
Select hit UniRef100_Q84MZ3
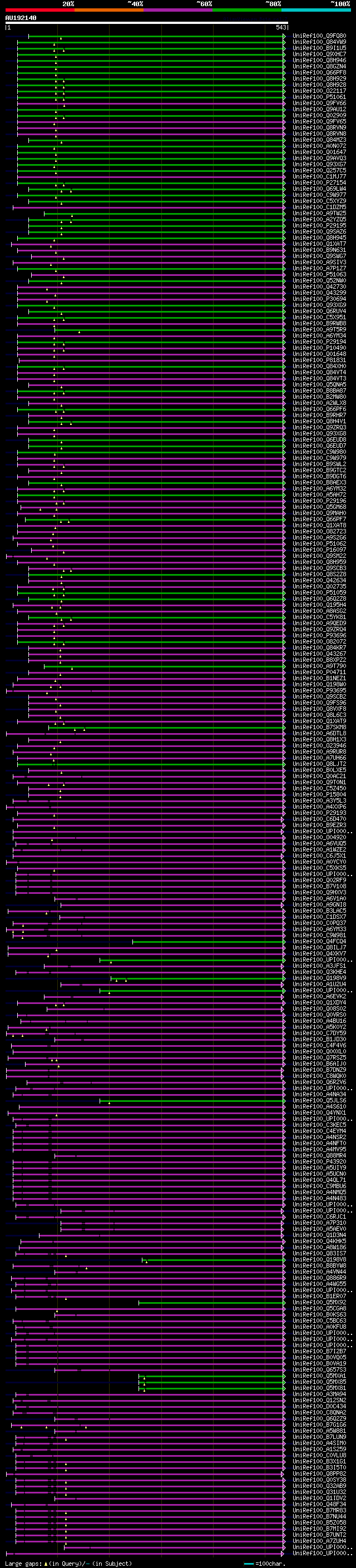pyautogui.click(x=319, y=140)
